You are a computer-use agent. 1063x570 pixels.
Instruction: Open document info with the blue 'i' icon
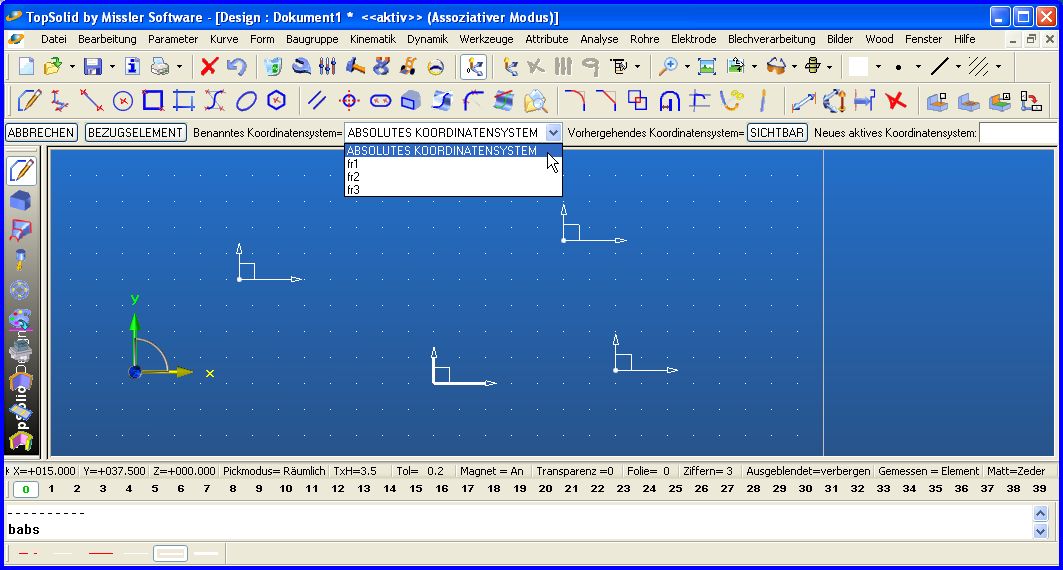[x=133, y=66]
